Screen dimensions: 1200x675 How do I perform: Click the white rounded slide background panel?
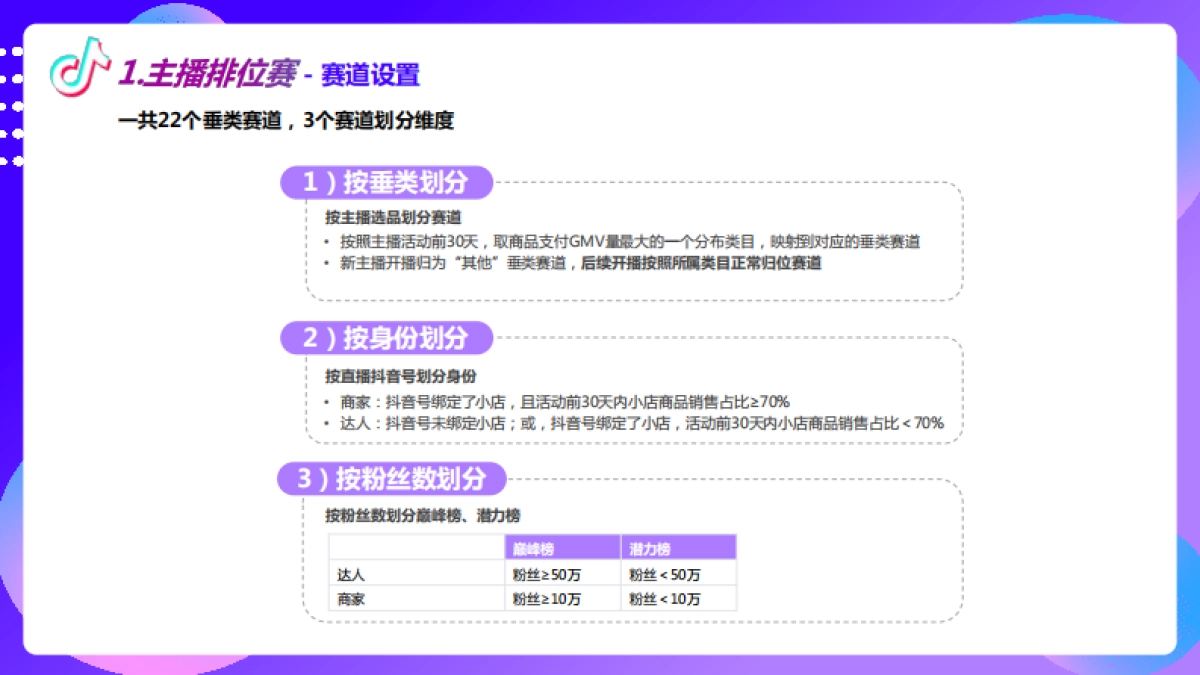click(x=600, y=340)
